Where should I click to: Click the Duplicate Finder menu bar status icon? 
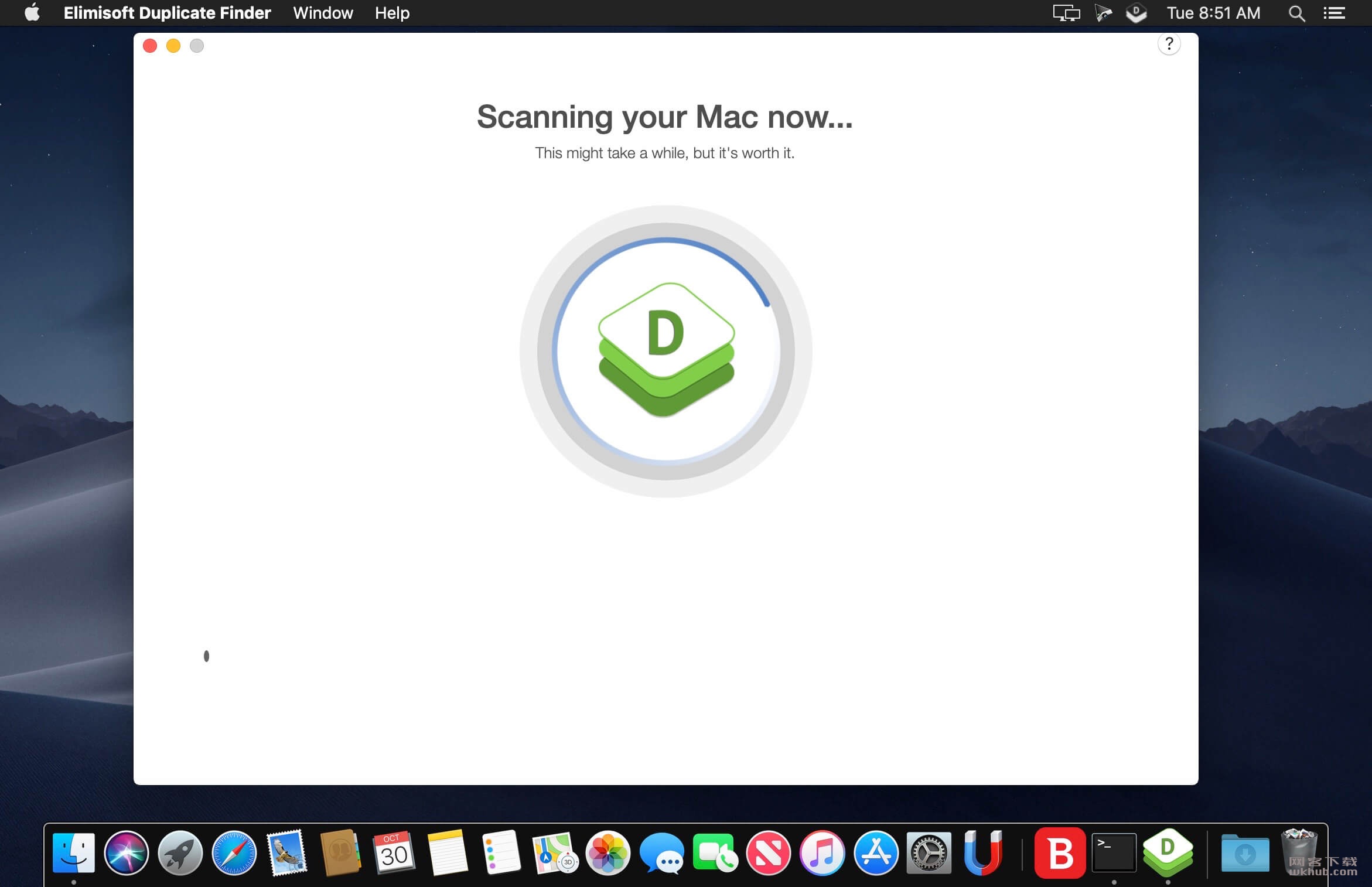tap(1136, 13)
